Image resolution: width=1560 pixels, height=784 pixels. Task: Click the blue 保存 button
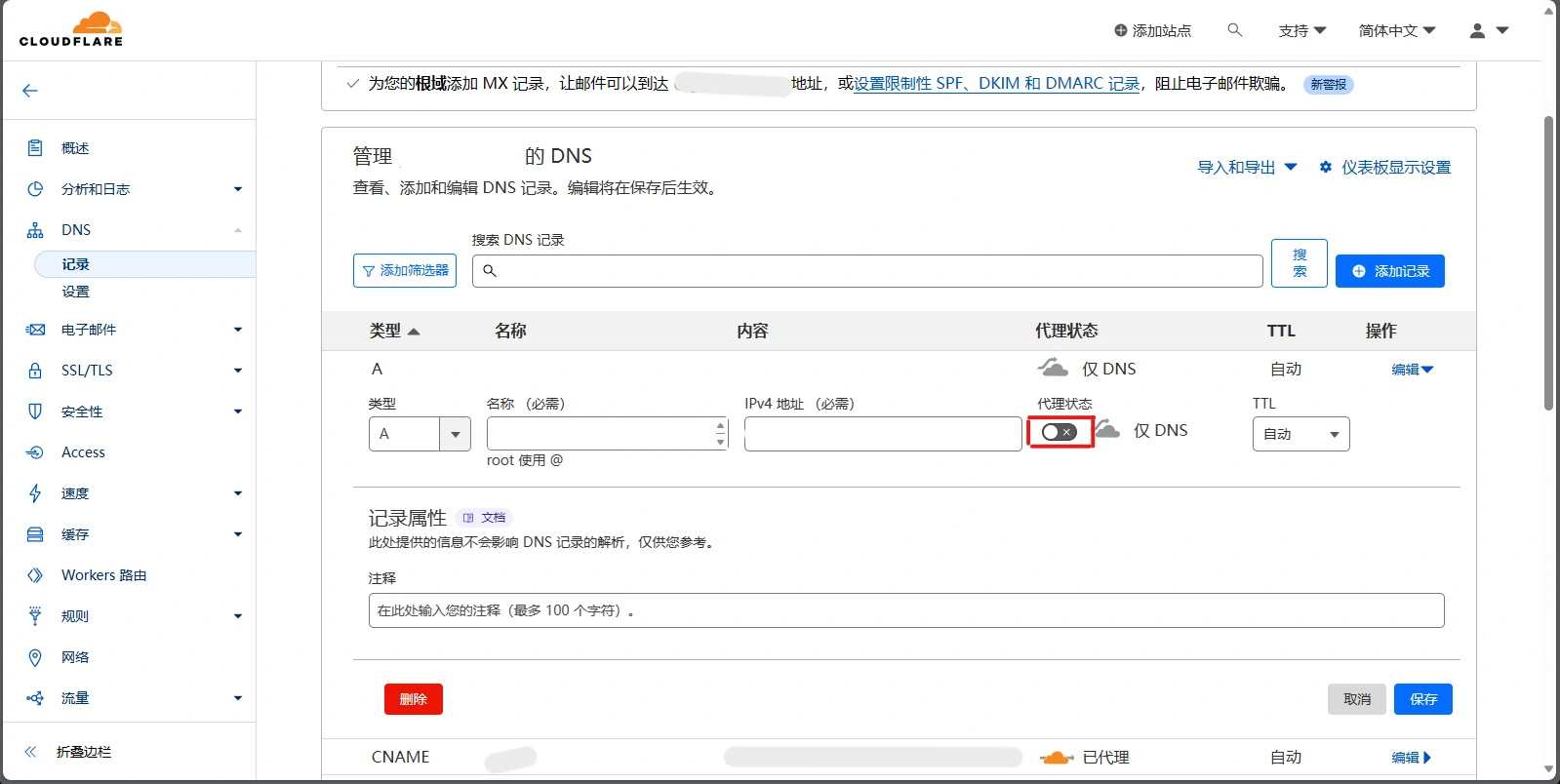pyautogui.click(x=1423, y=699)
